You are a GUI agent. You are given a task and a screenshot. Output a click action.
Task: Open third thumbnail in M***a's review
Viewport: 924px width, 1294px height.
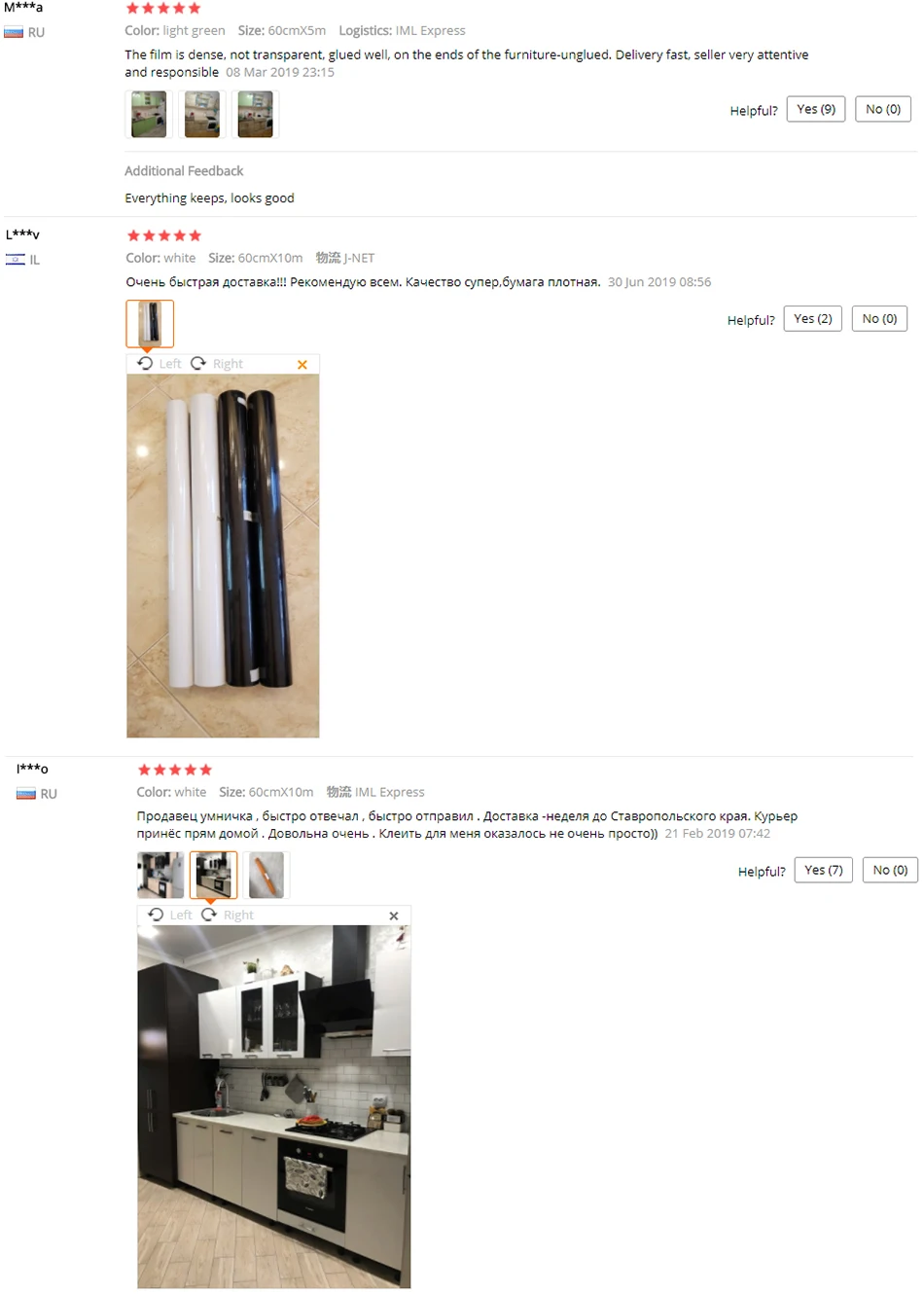255,114
